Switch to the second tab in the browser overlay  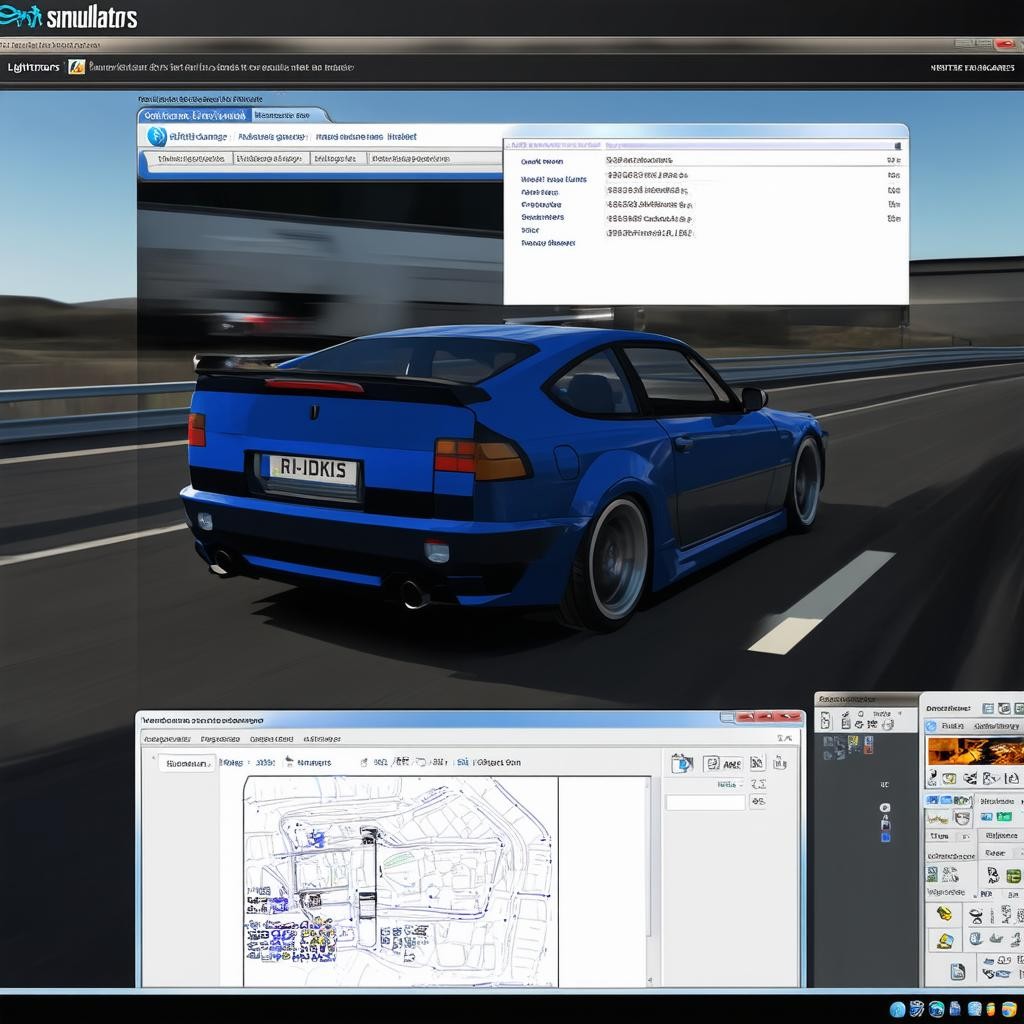coord(287,116)
